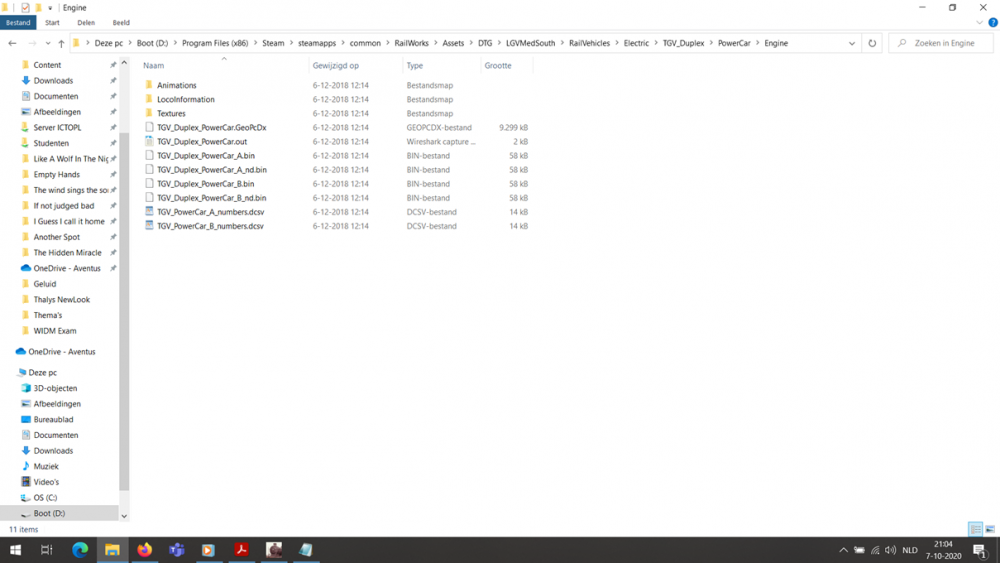This screenshot has width=1000, height=563.
Task: Click the Zoeken in Engine search box
Action: click(945, 43)
